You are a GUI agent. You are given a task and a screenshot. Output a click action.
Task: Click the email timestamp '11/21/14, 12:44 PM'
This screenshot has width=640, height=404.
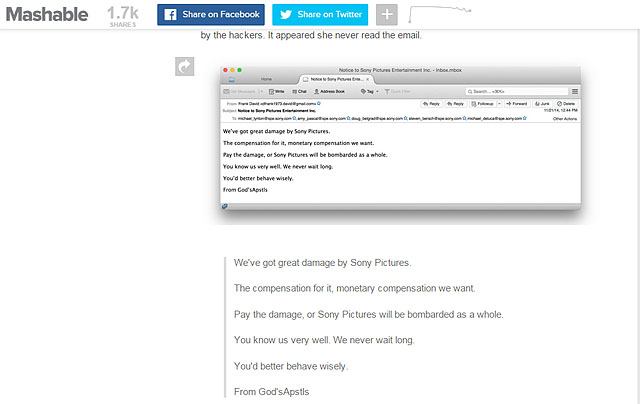[560, 110]
